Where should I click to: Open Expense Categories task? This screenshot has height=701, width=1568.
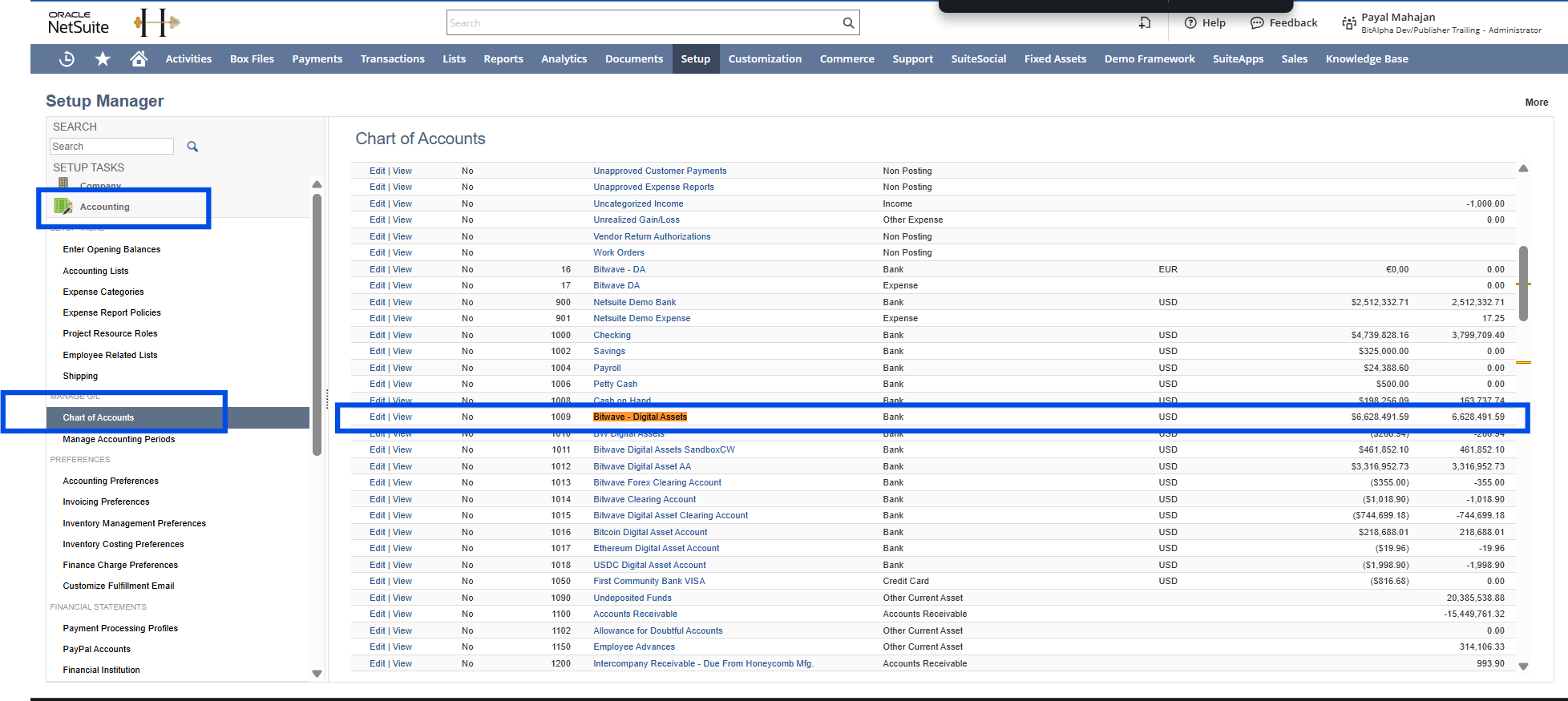pyautogui.click(x=103, y=292)
